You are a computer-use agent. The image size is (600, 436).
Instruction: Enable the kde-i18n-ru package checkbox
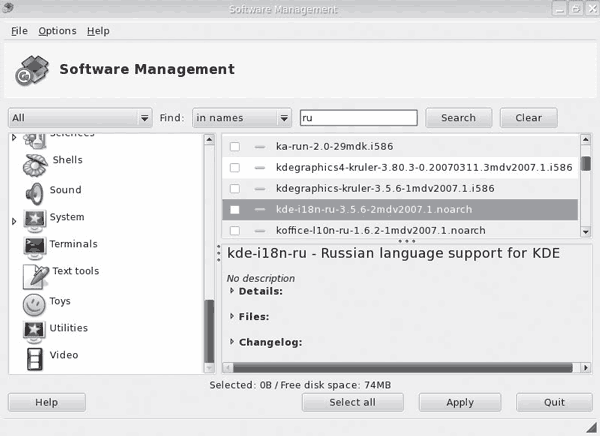point(234,210)
